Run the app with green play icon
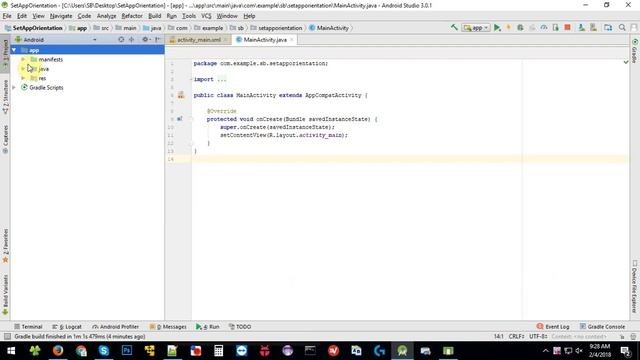The image size is (640, 360). (x=497, y=28)
